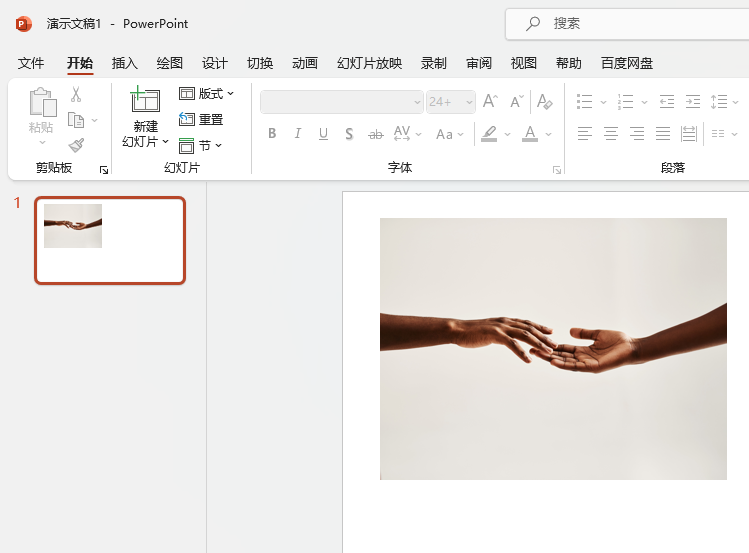The image size is (749, 553).
Task: Increase font size with larger A icon
Action: tap(490, 101)
